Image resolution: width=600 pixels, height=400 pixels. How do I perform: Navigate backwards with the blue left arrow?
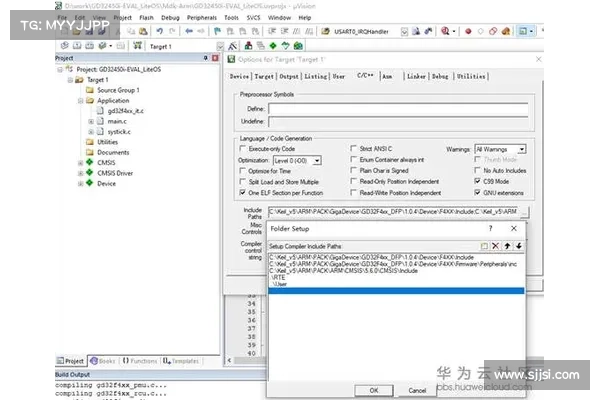pos(189,31)
